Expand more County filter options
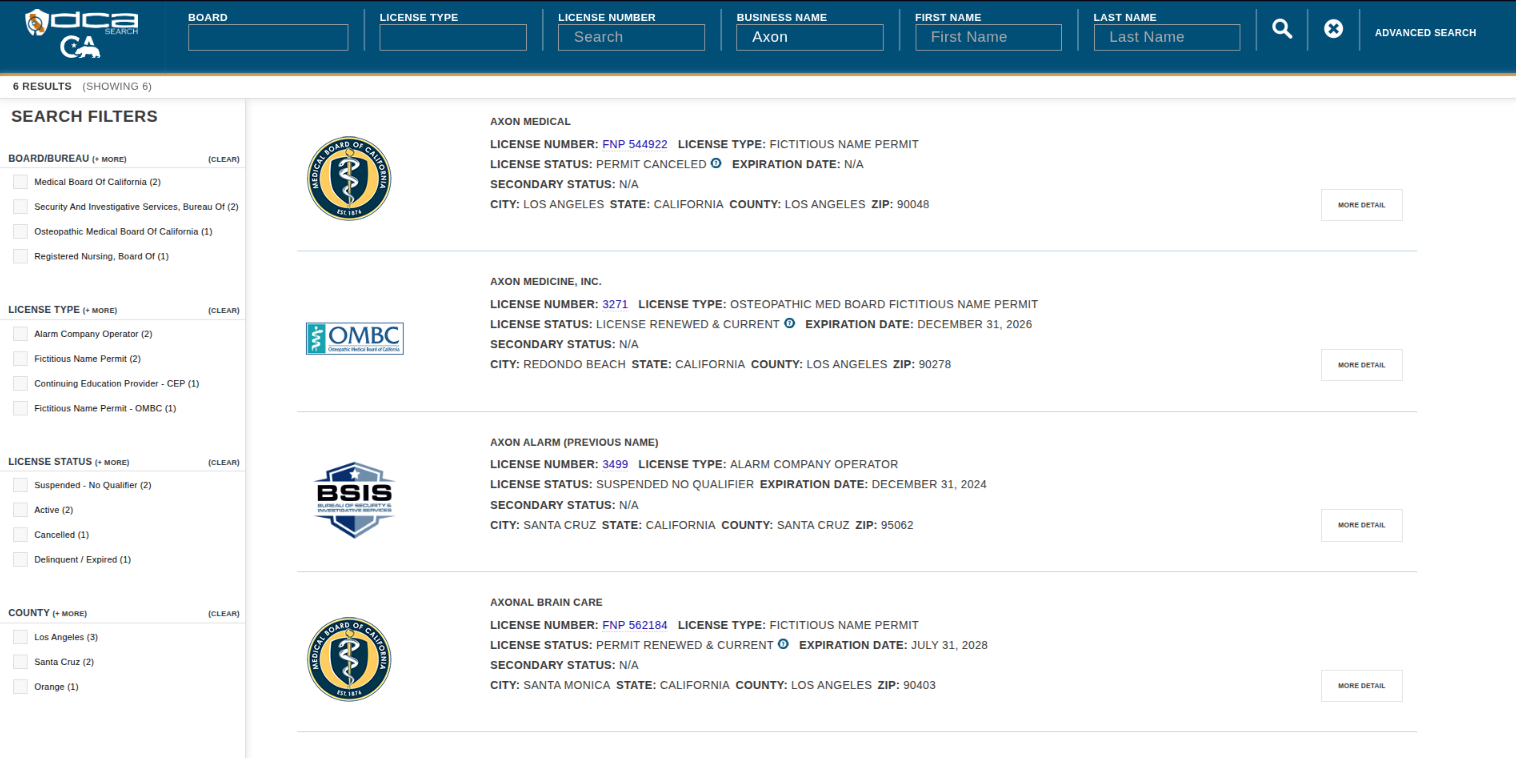Screen dimensions: 1516x758 click(x=70, y=614)
